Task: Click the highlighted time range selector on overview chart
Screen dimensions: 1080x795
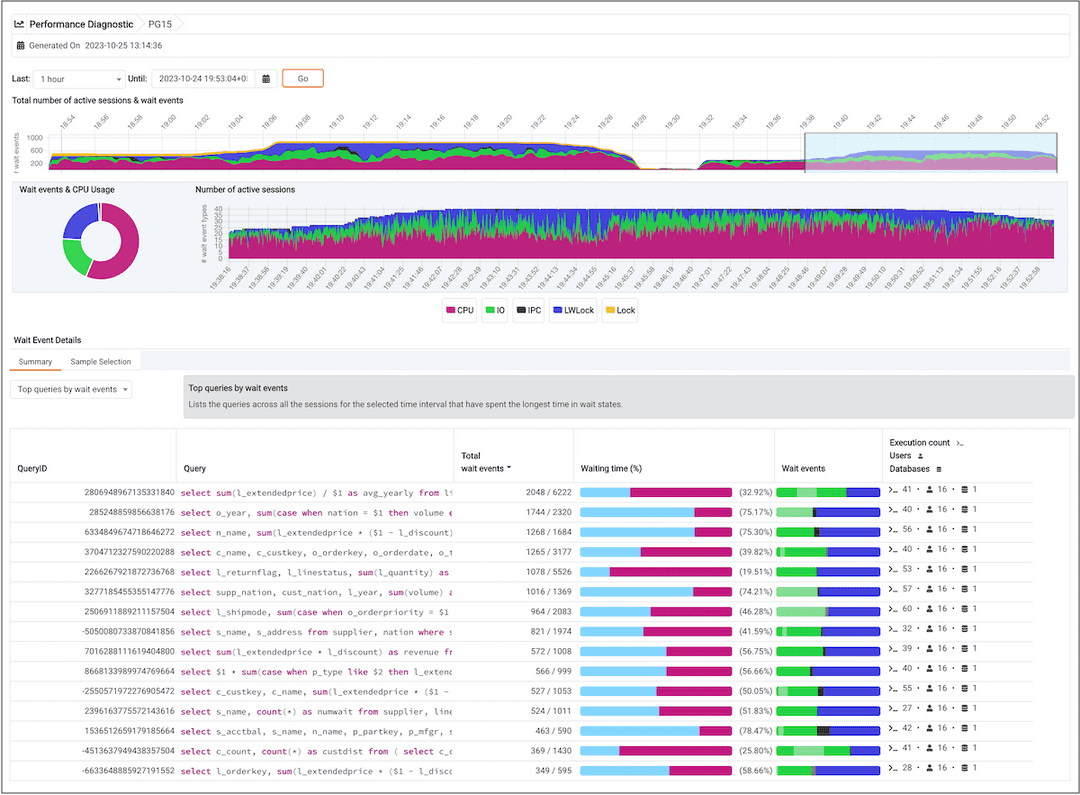Action: coord(930,150)
